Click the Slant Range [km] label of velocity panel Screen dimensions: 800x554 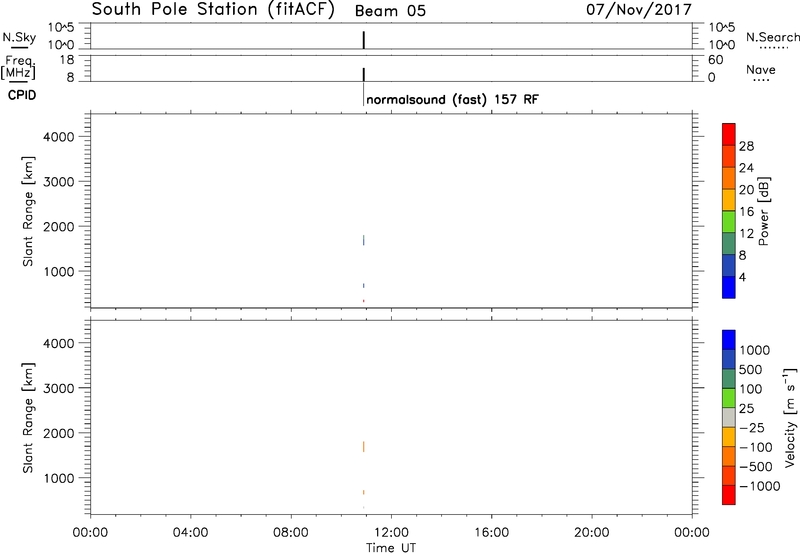pyautogui.click(x=28, y=418)
